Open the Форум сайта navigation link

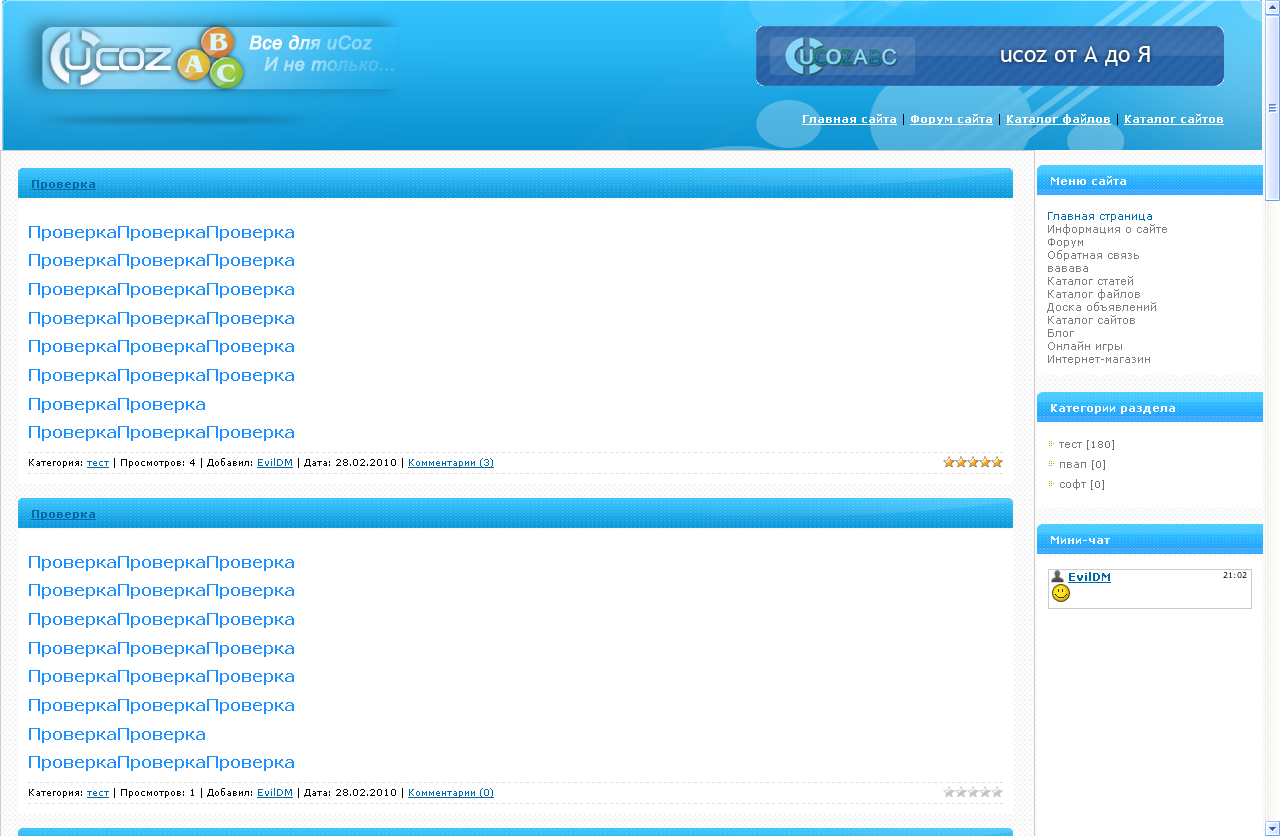pyautogui.click(x=952, y=118)
